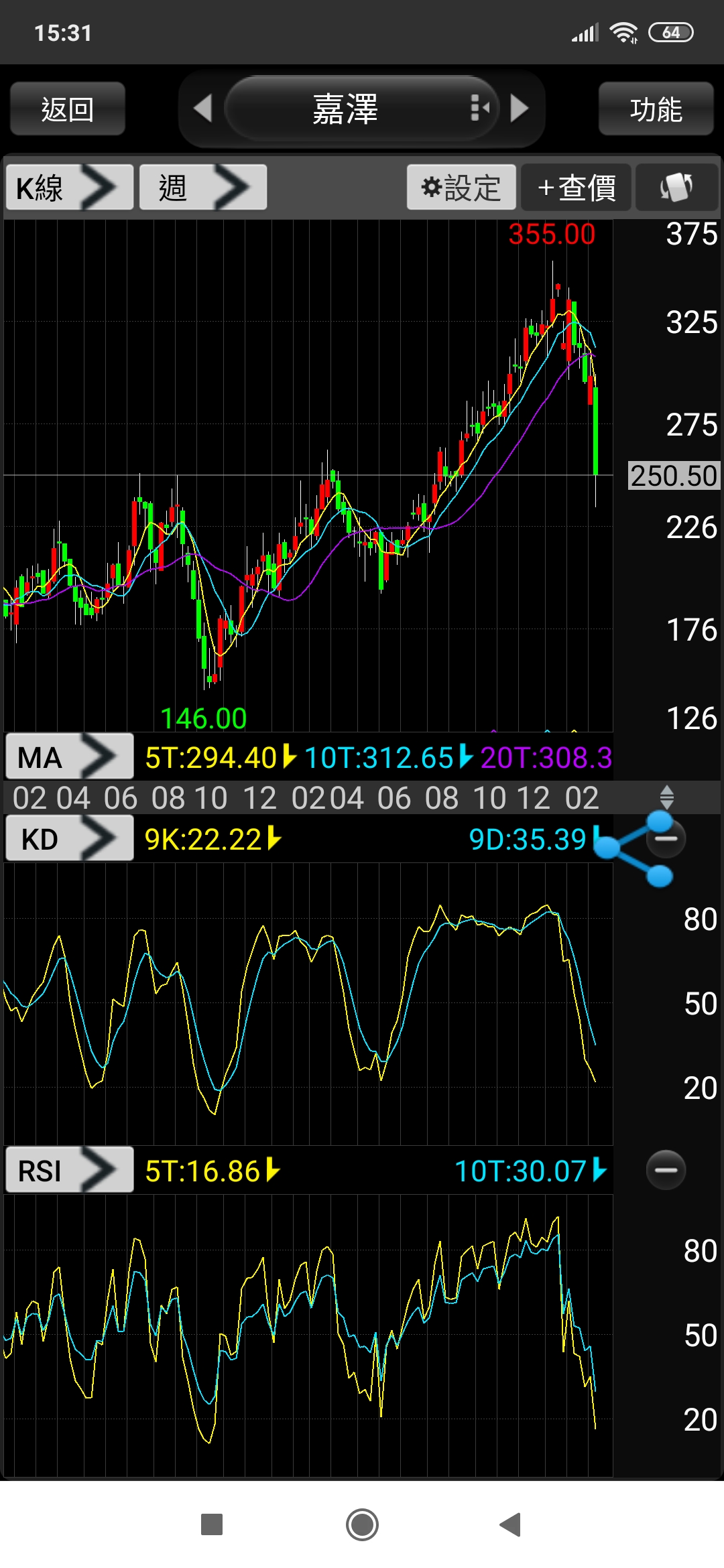Tap Android recent apps square button
724x1568 pixels.
coord(212,1524)
